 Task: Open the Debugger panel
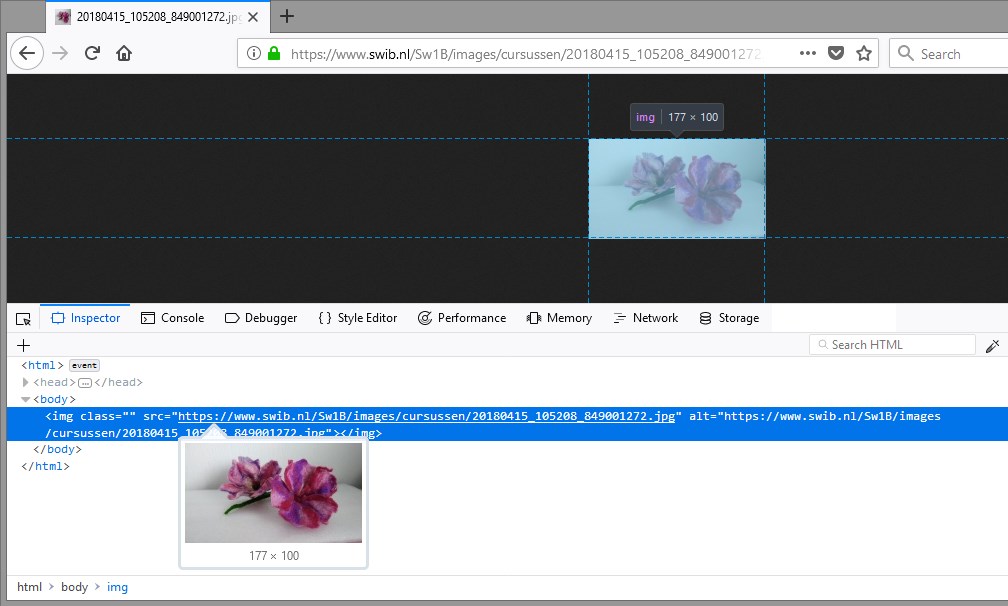(x=261, y=318)
